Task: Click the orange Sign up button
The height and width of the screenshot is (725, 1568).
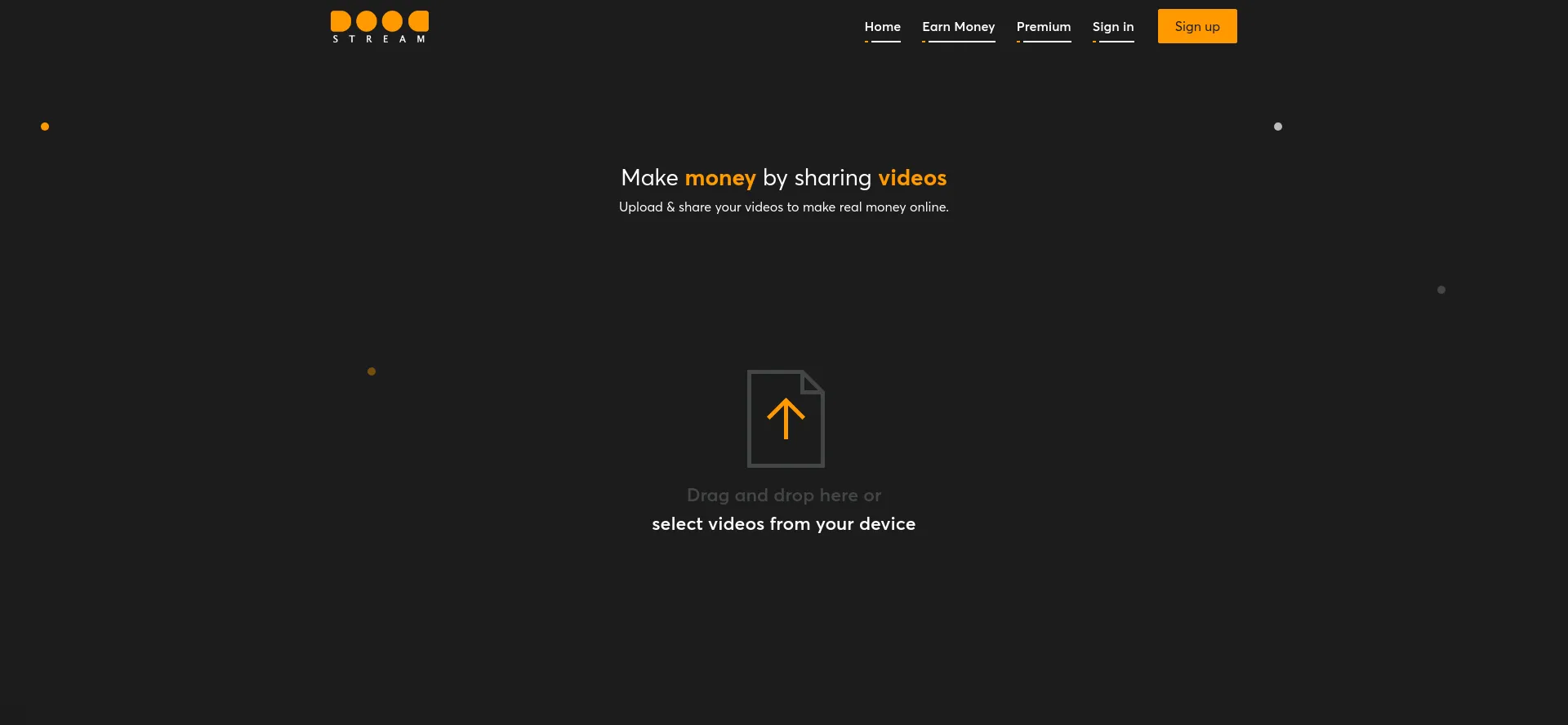Action: pos(1197,26)
